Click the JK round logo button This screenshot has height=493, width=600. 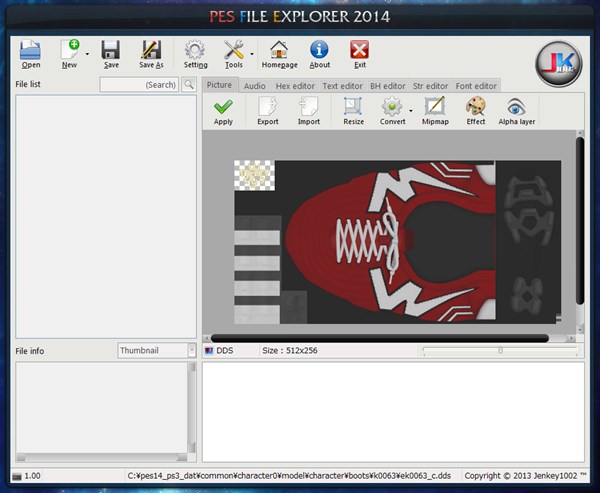click(559, 64)
